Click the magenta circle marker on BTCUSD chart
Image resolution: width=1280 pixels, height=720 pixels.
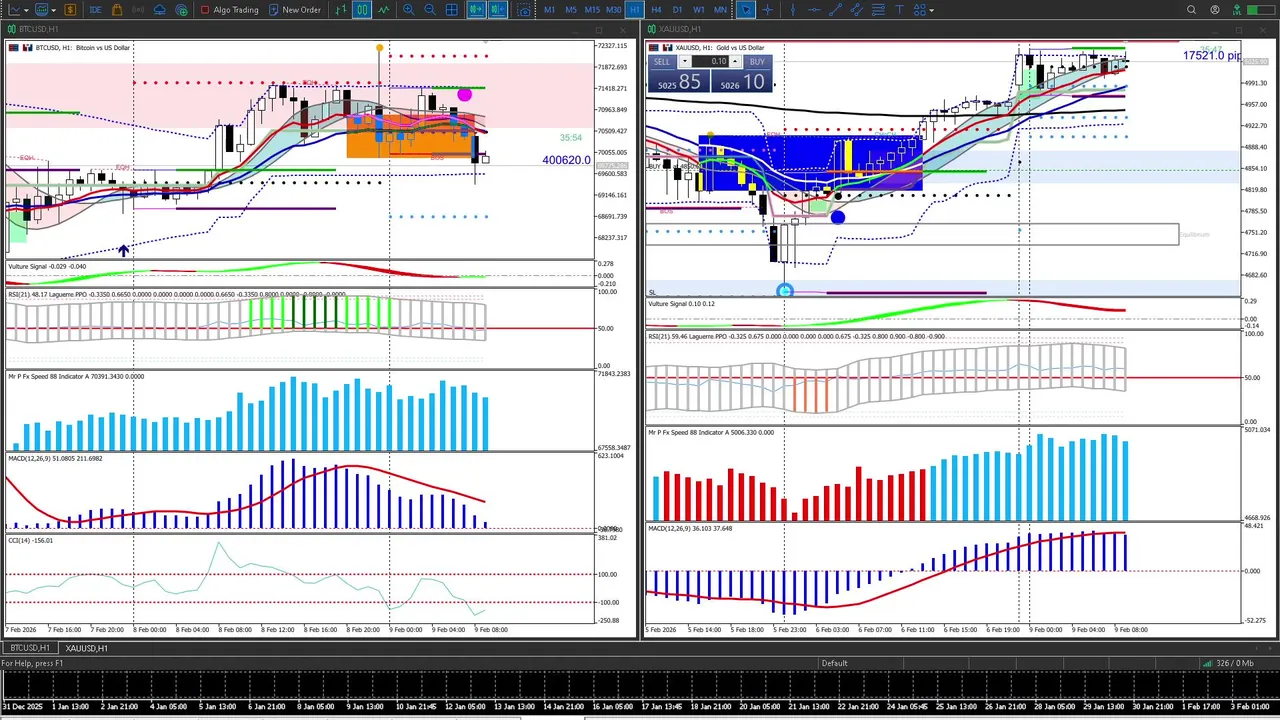click(464, 95)
